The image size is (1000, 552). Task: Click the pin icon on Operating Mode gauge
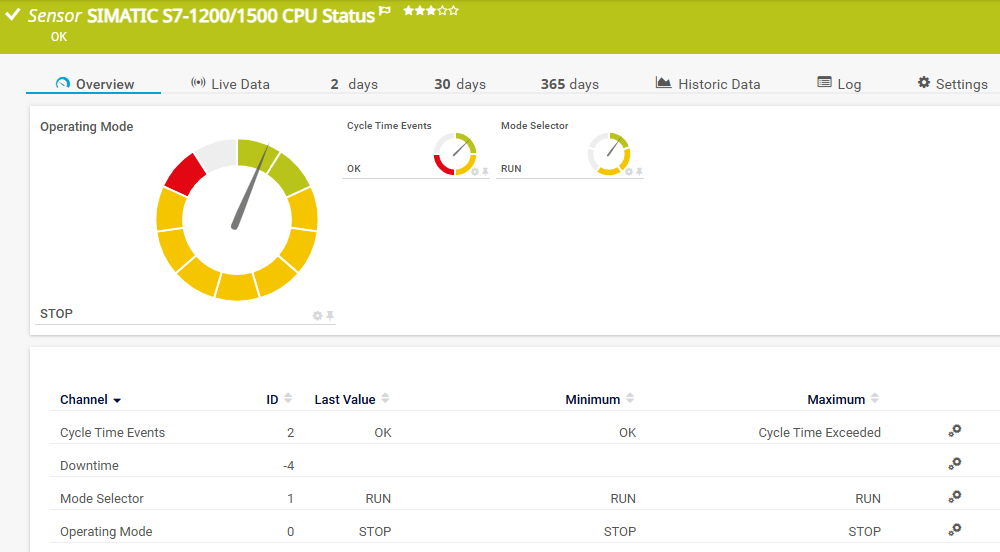(x=330, y=315)
